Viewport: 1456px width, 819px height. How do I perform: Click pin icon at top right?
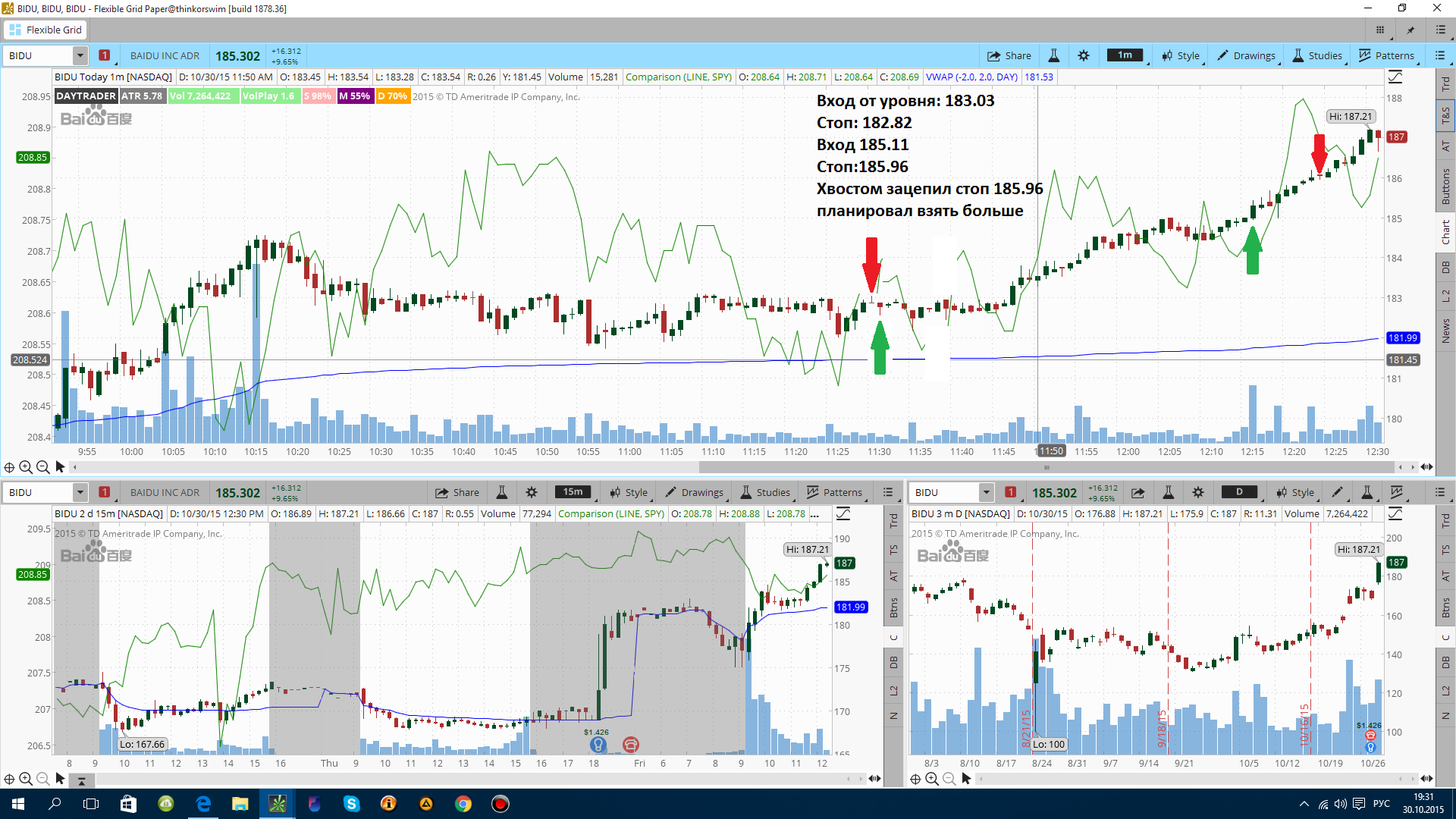(x=1410, y=30)
